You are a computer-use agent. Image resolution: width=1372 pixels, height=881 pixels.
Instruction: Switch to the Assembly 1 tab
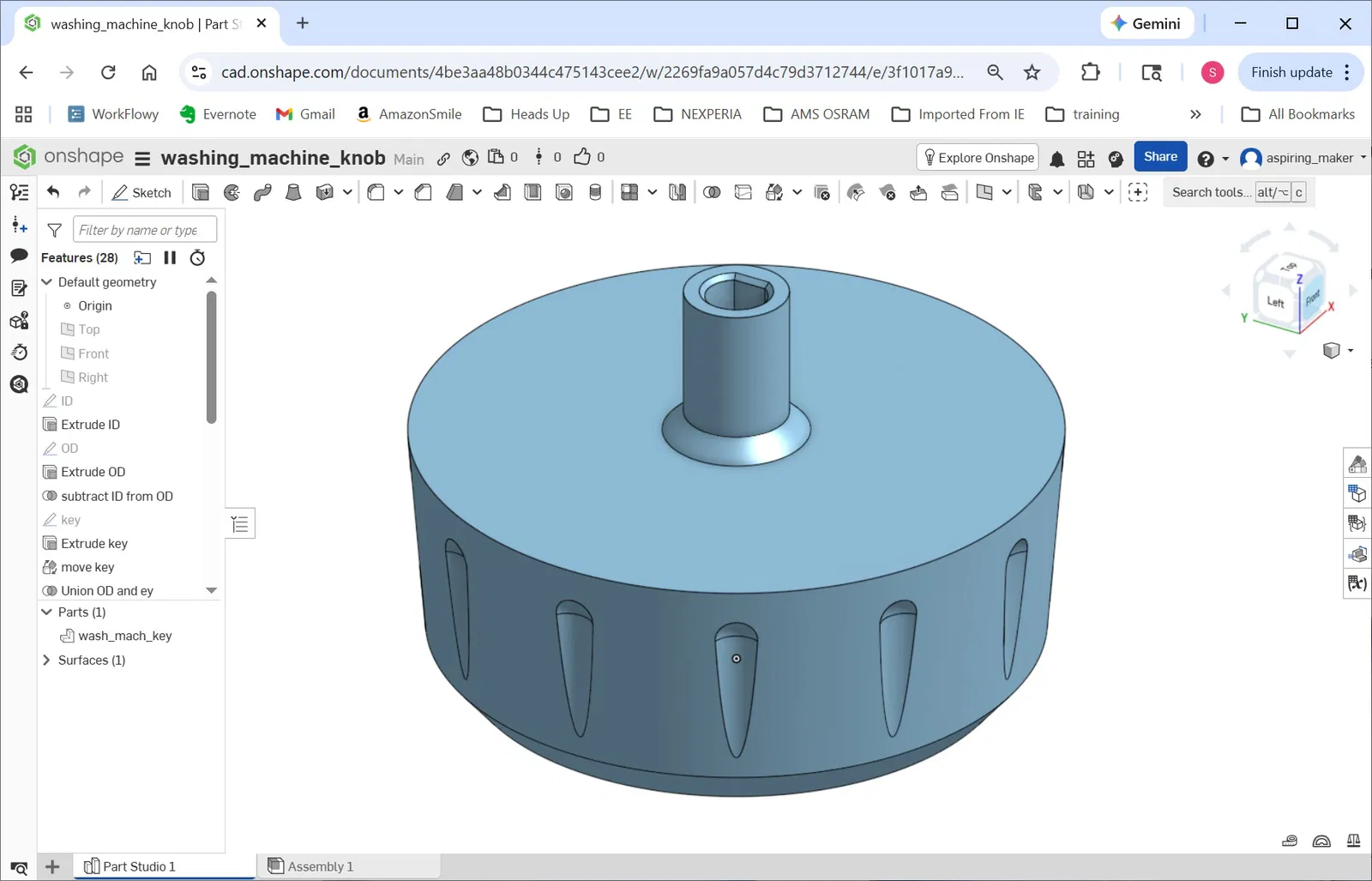coord(319,866)
